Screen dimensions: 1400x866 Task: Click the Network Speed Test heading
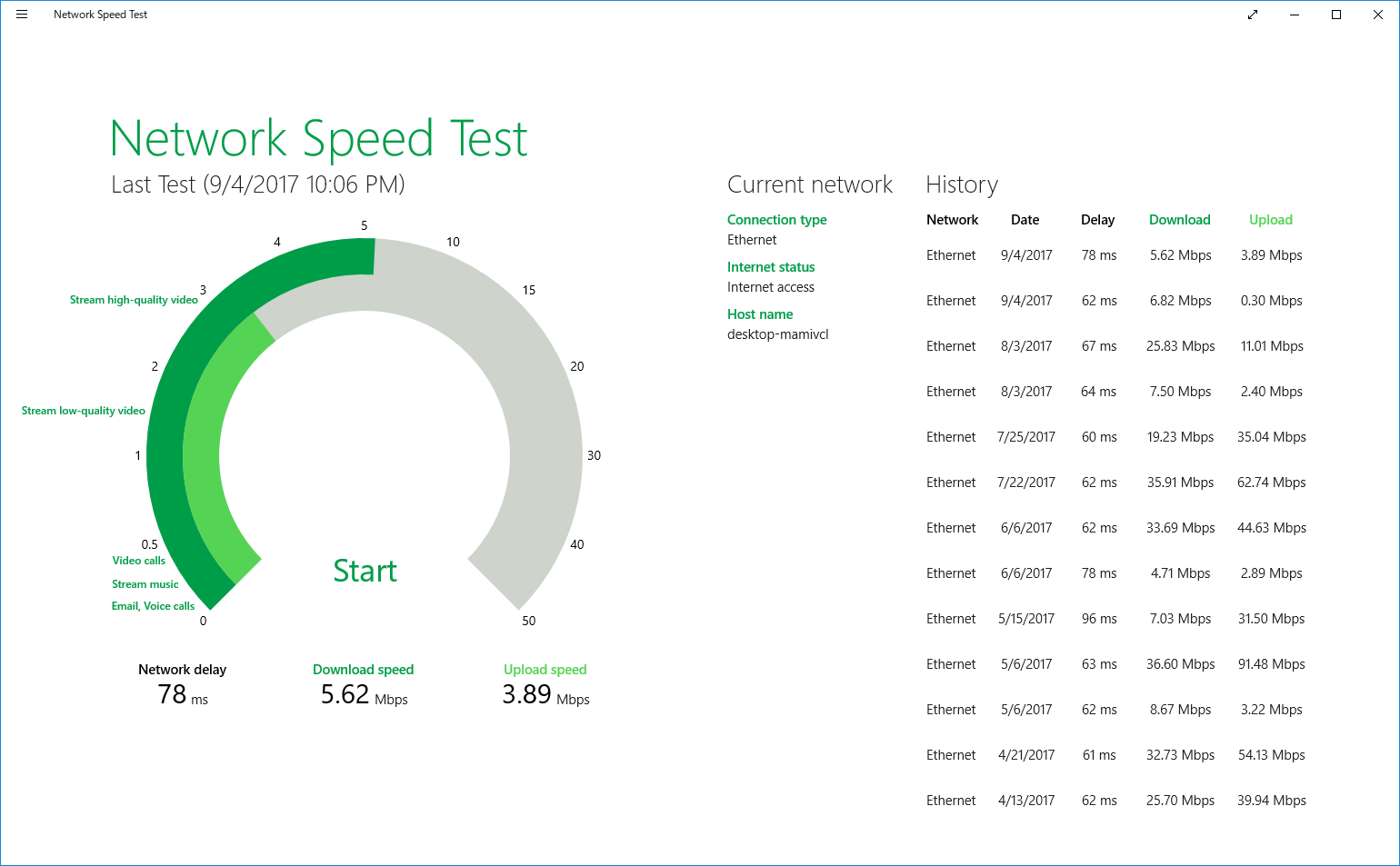click(318, 139)
